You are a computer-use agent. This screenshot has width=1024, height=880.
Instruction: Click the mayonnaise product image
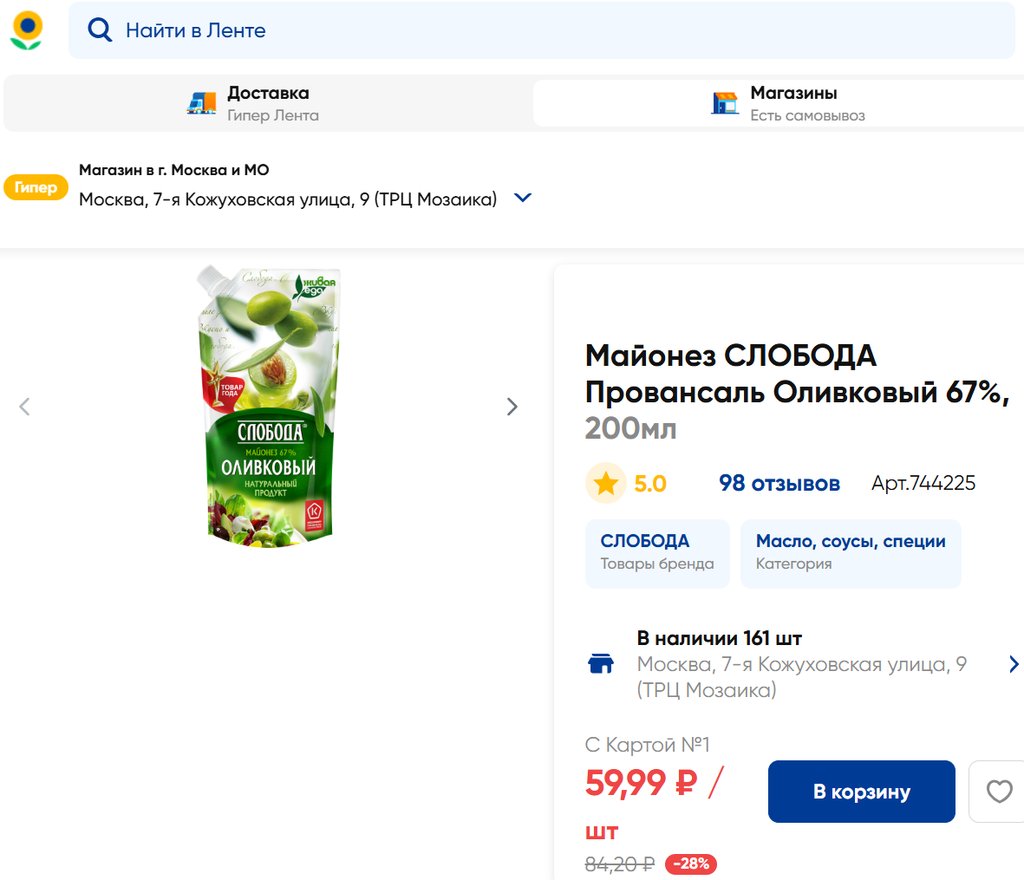pyautogui.click(x=269, y=407)
